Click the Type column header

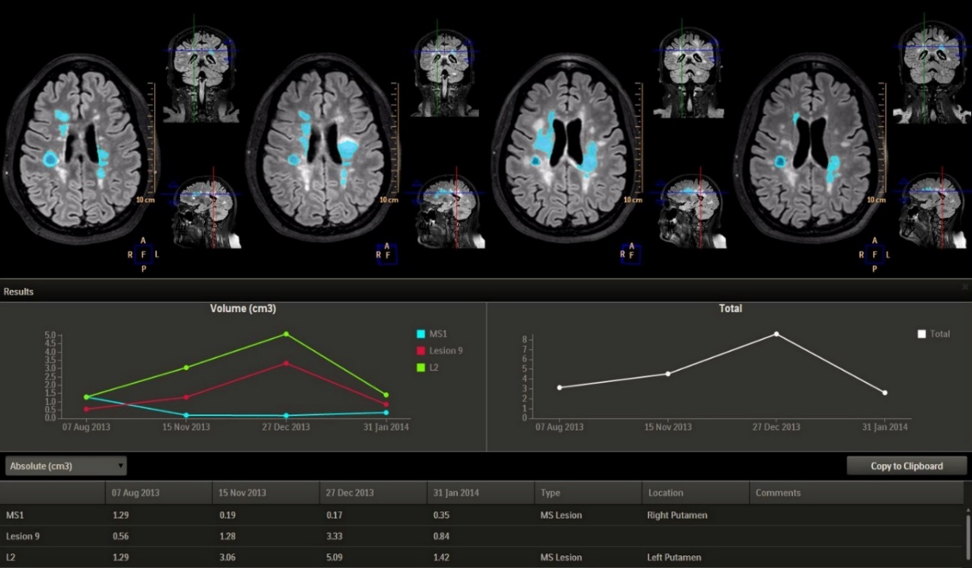pyautogui.click(x=550, y=493)
